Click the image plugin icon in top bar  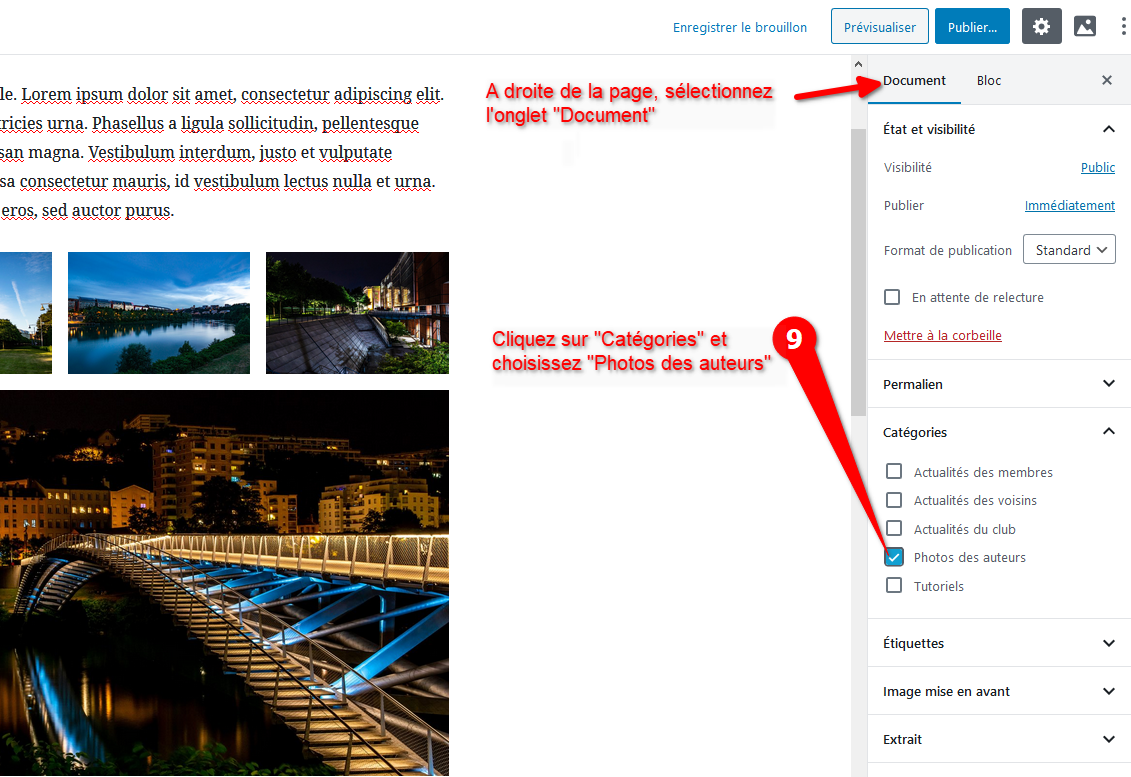[1085, 27]
